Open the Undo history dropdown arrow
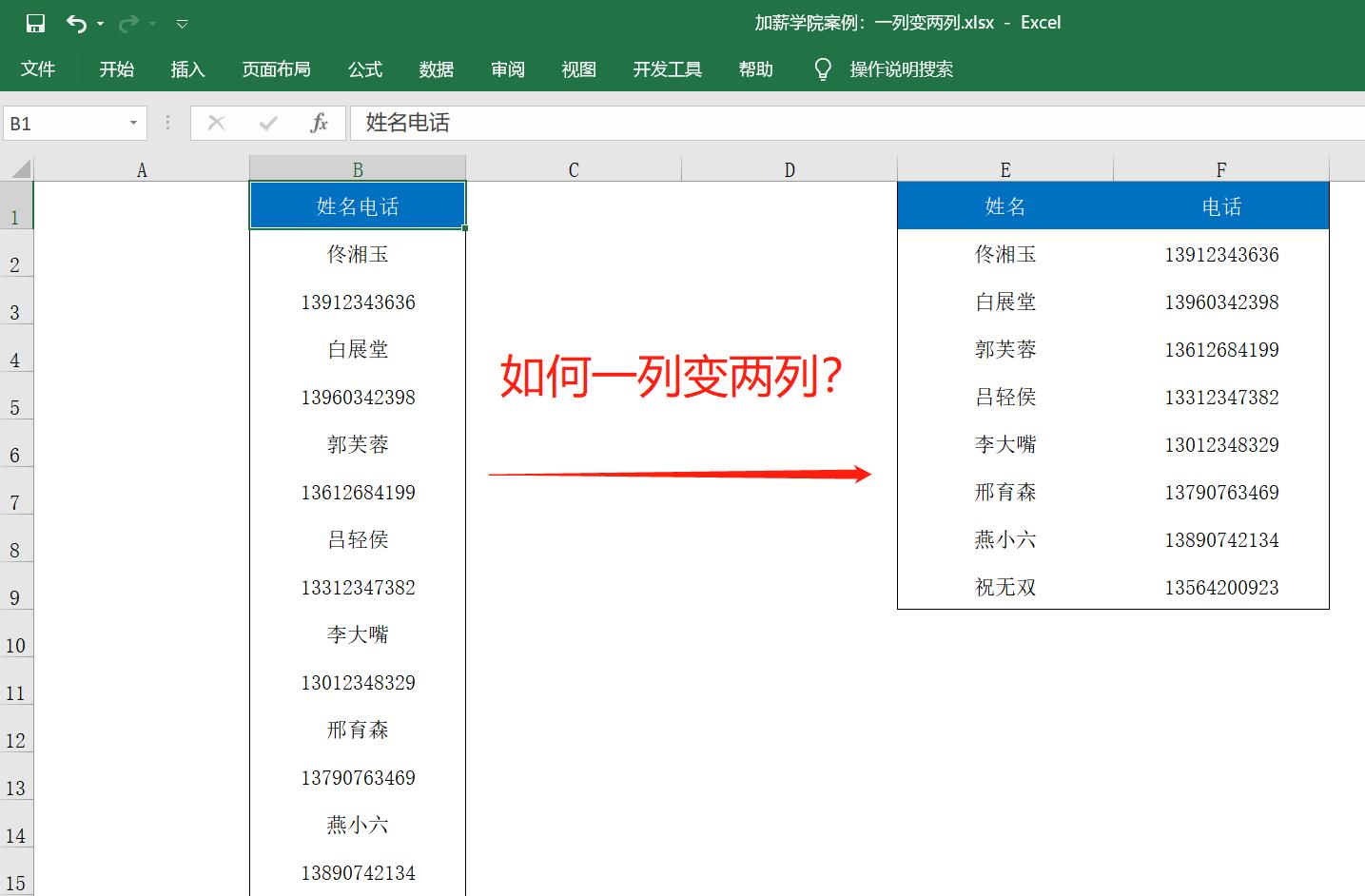Viewport: 1365px width, 896px height. [x=98, y=26]
